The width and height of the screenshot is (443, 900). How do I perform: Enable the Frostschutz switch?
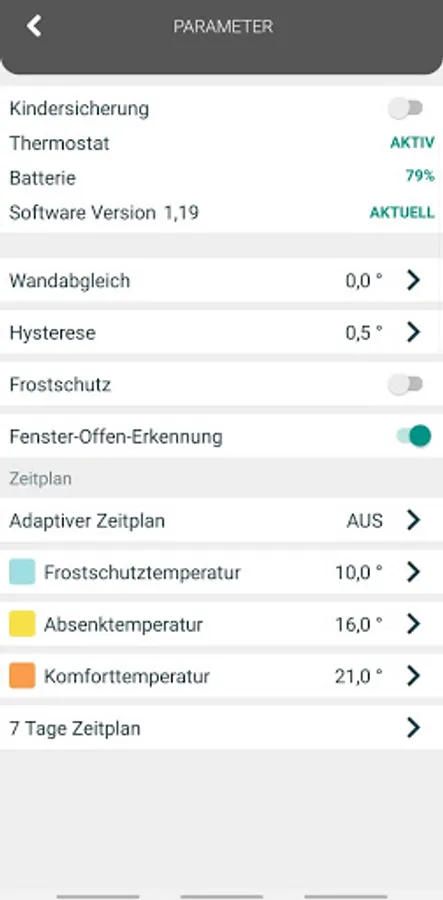click(406, 385)
